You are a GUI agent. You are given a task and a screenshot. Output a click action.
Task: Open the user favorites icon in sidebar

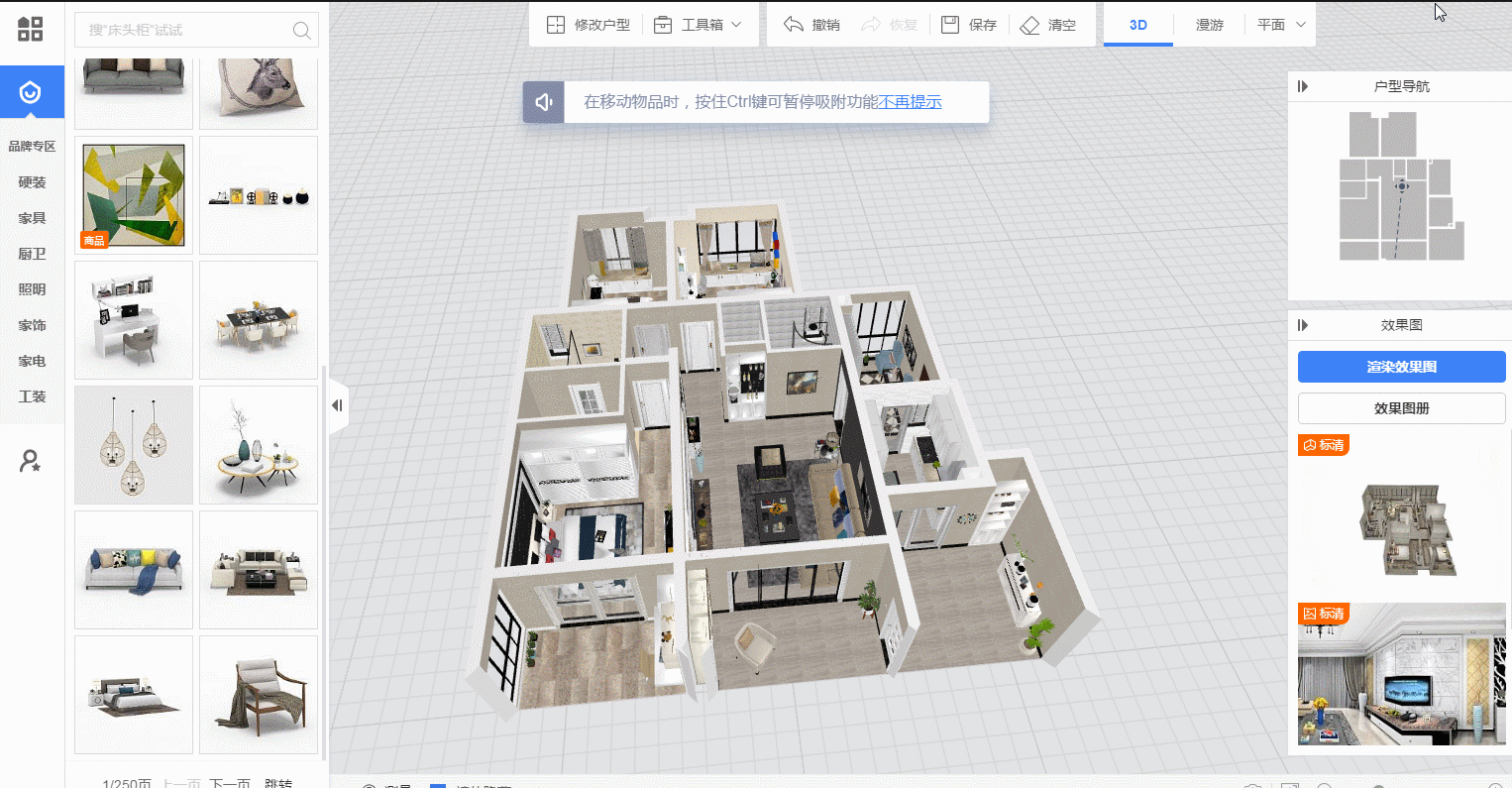(31, 461)
